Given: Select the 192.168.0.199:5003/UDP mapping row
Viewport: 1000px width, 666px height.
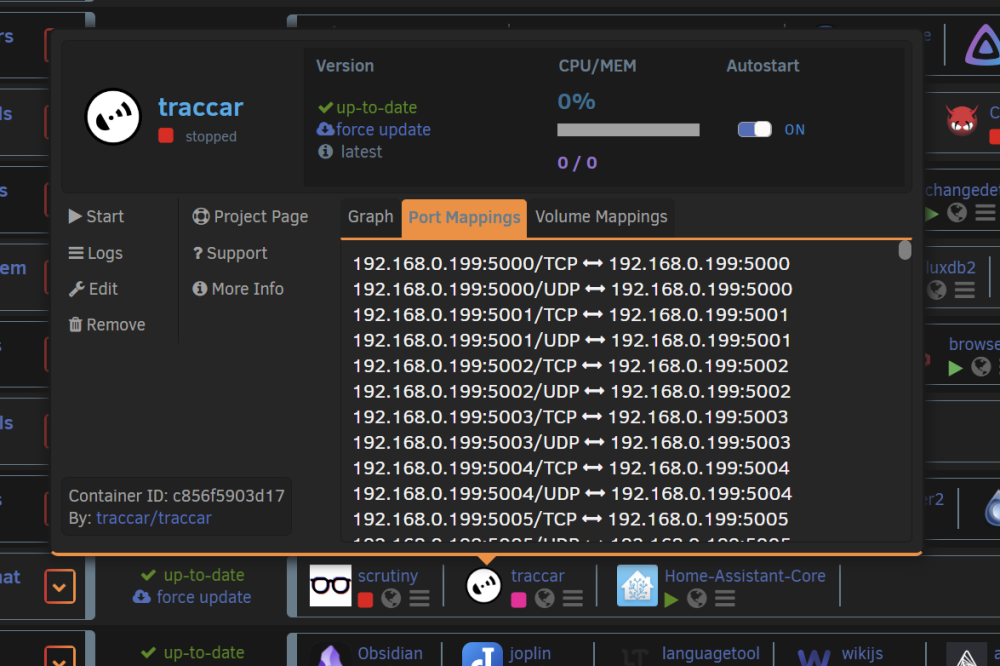Looking at the screenshot, I should (571, 442).
